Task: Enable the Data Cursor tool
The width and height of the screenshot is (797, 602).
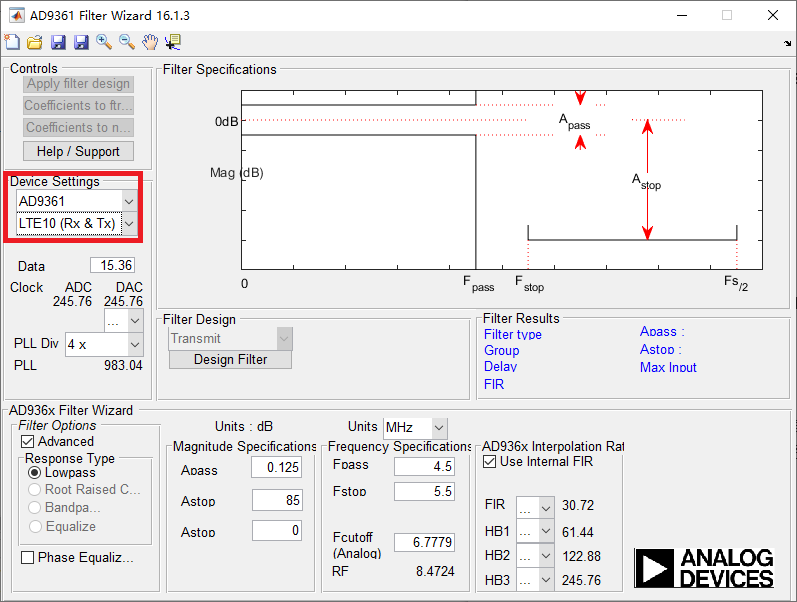Action: 173,42
